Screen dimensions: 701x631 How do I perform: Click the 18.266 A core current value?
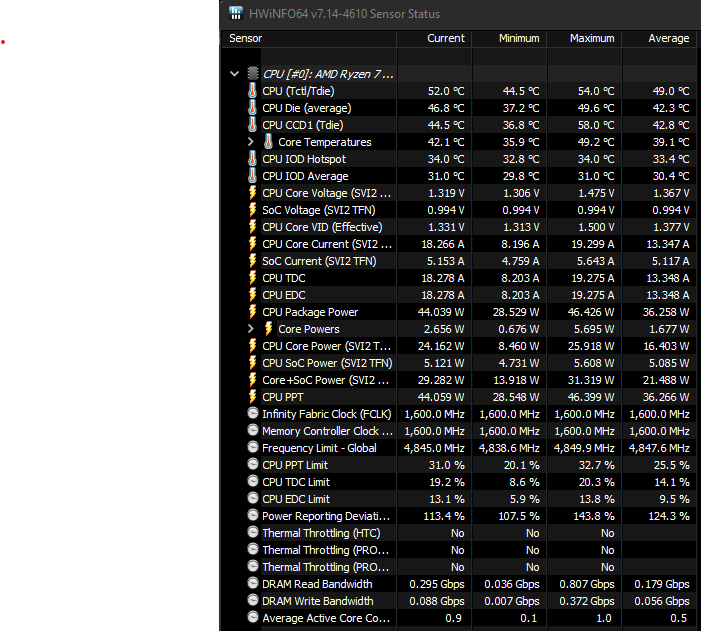443,244
